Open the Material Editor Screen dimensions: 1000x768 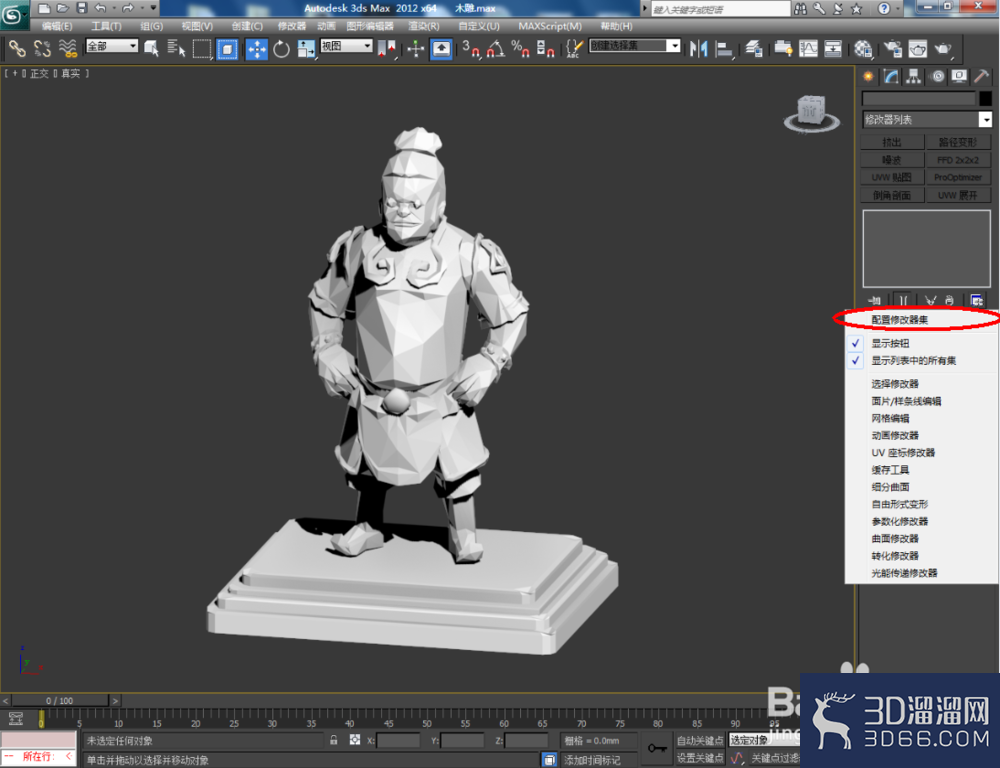[x=863, y=48]
